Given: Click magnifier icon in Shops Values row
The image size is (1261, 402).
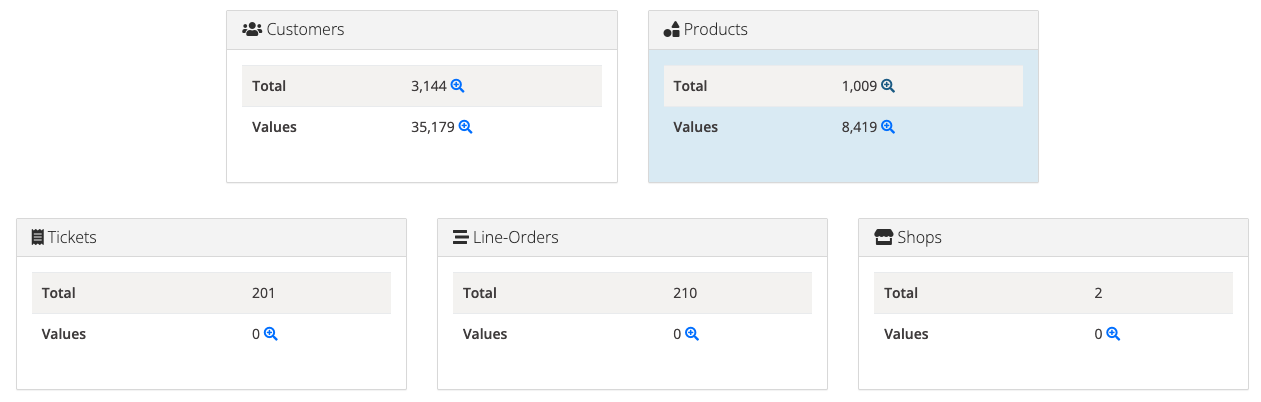Looking at the screenshot, I should coord(1113,334).
